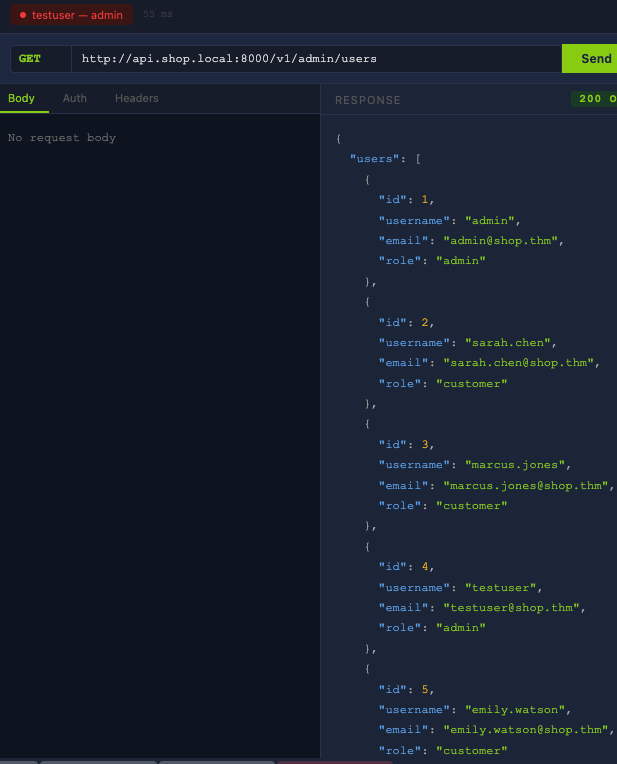Select the Body tab
617x764 pixels.
click(21, 98)
